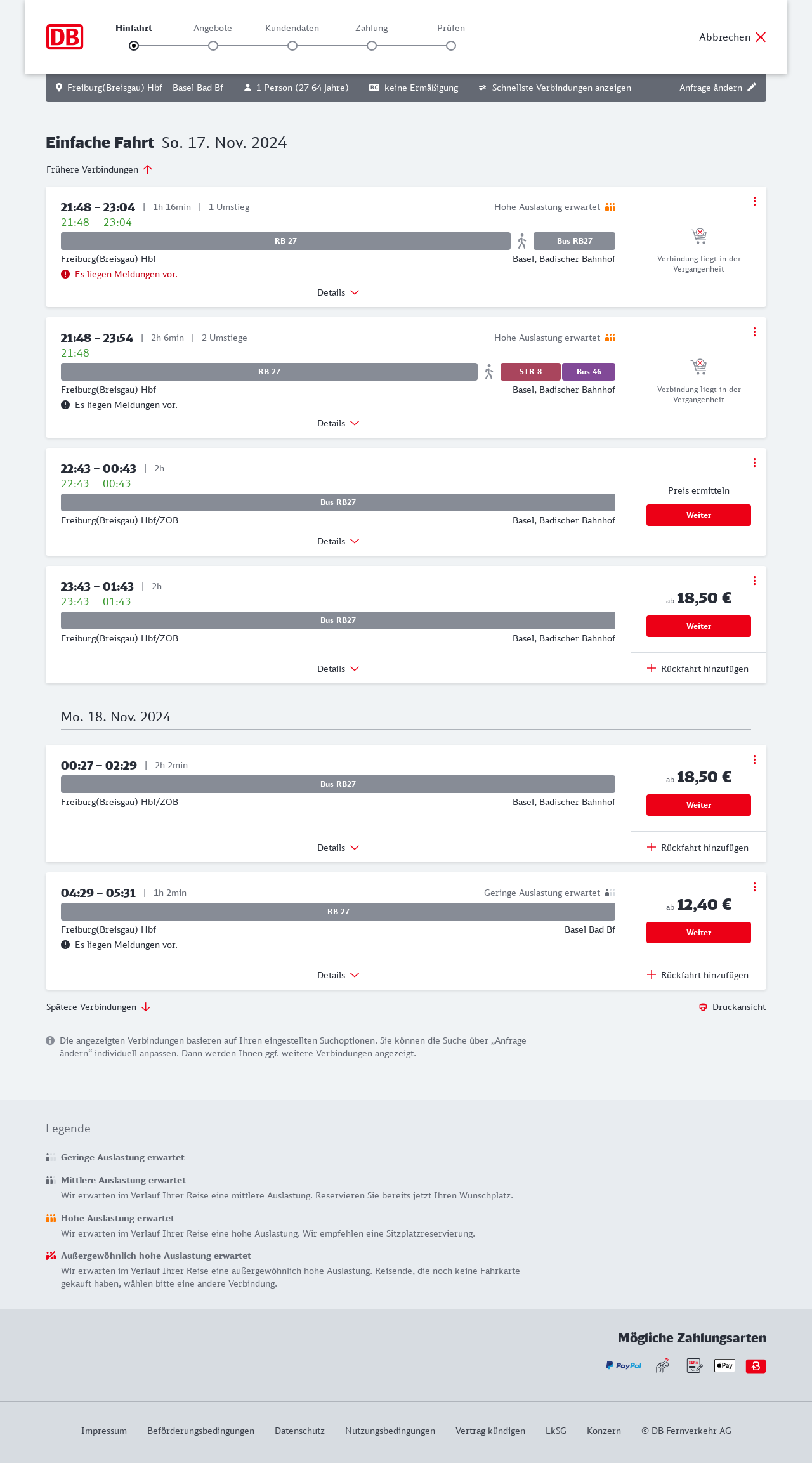Click the printer icon for Druckansicht

coord(703,1007)
